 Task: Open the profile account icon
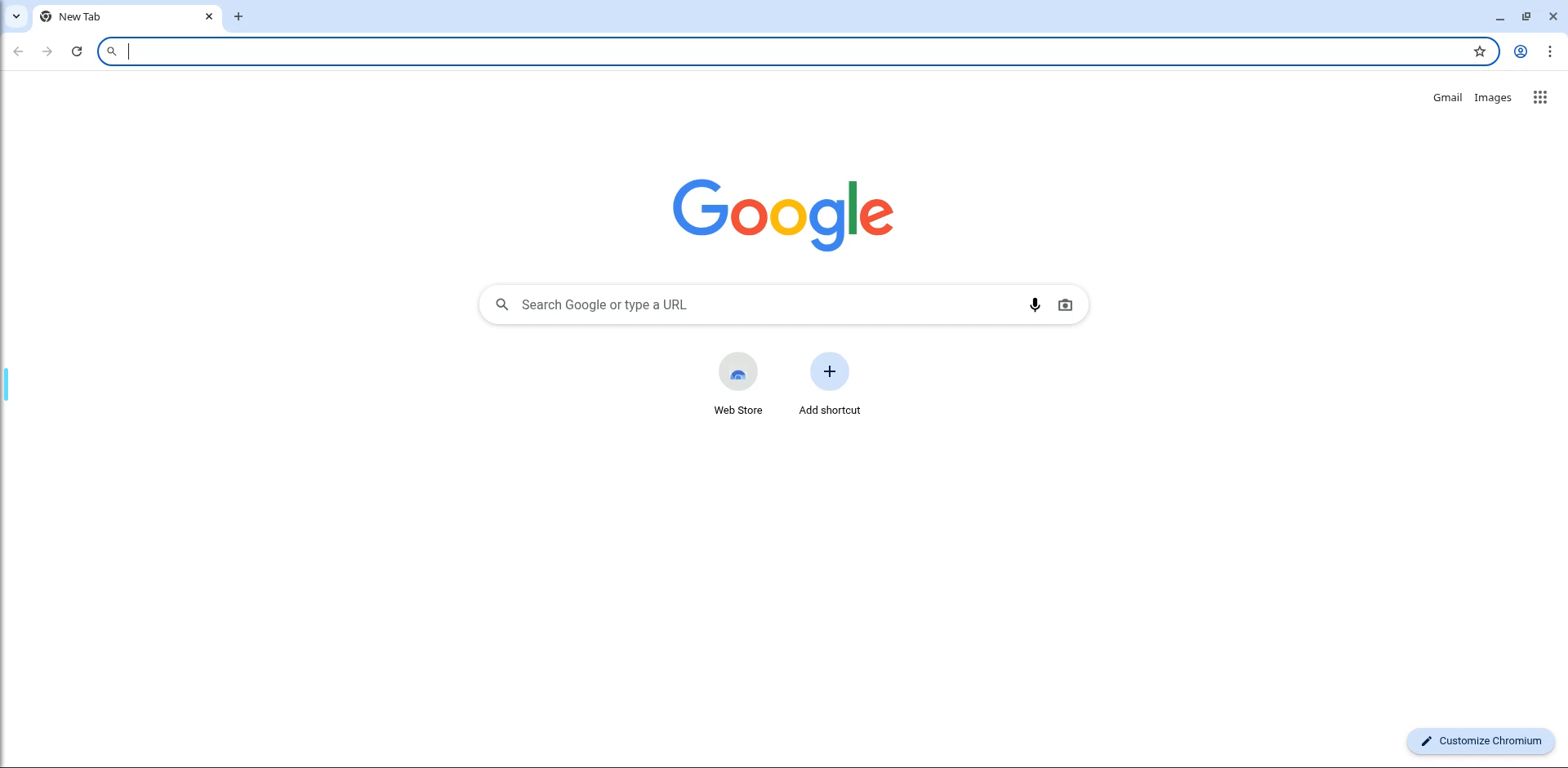point(1520,51)
